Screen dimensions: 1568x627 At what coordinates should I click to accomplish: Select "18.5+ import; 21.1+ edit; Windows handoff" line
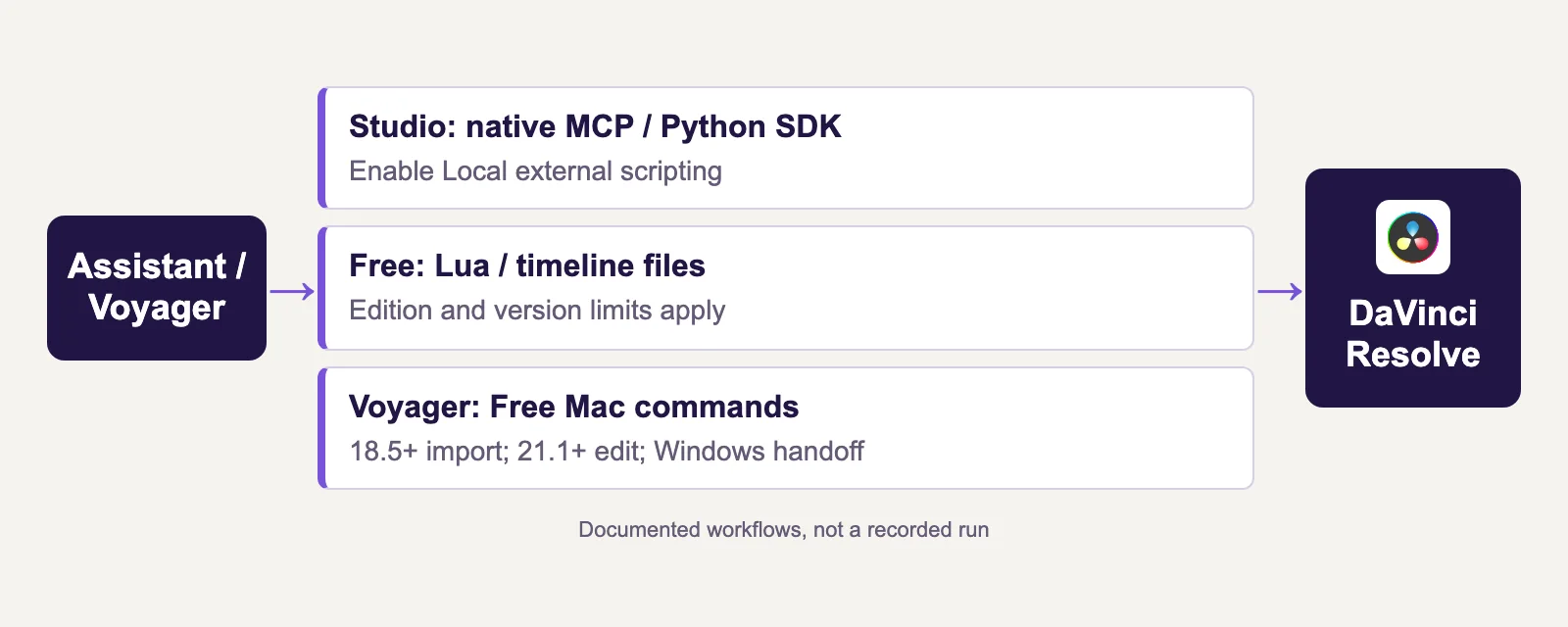[x=607, y=452]
